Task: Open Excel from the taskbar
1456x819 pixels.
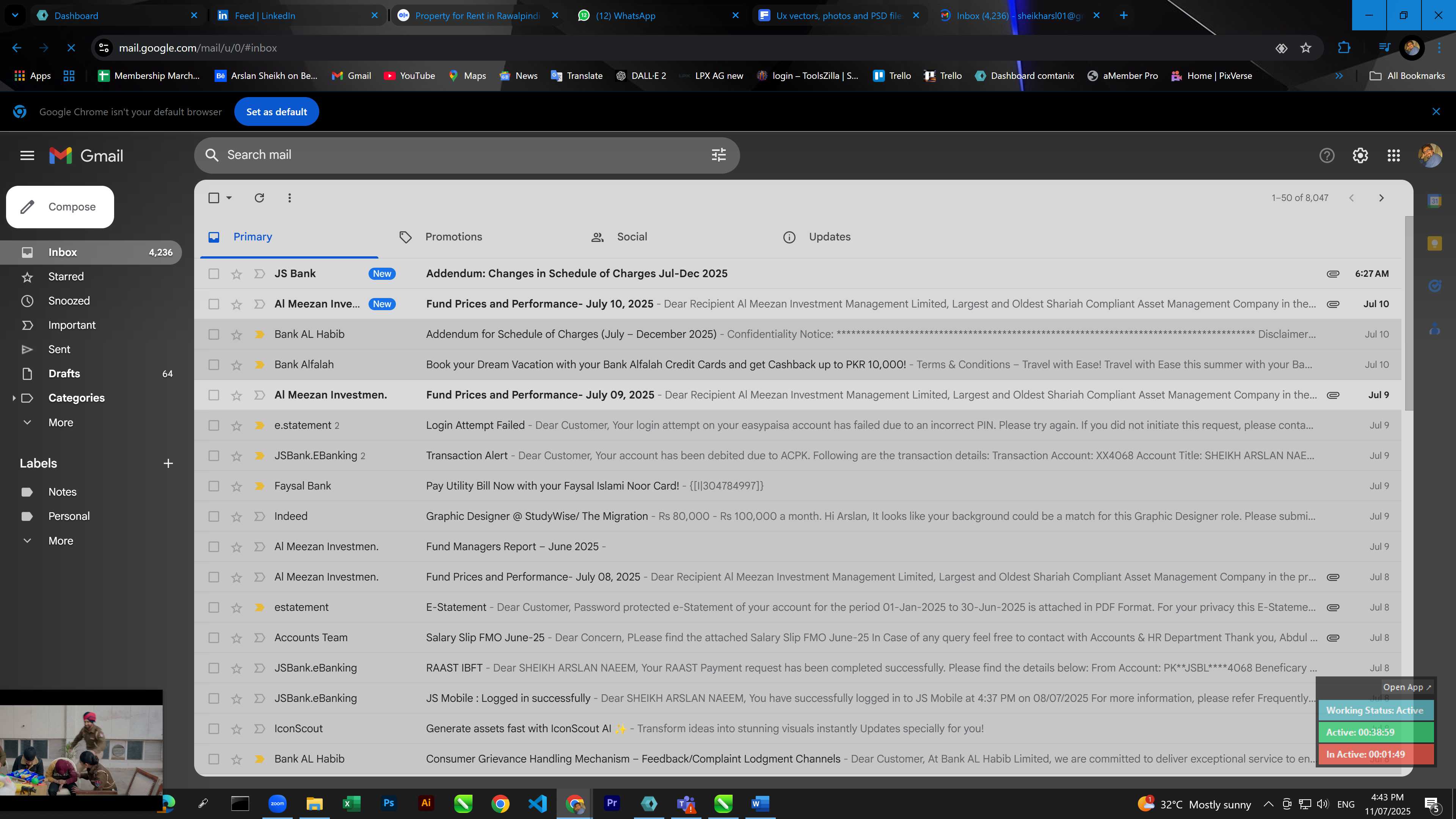Action: tap(351, 803)
